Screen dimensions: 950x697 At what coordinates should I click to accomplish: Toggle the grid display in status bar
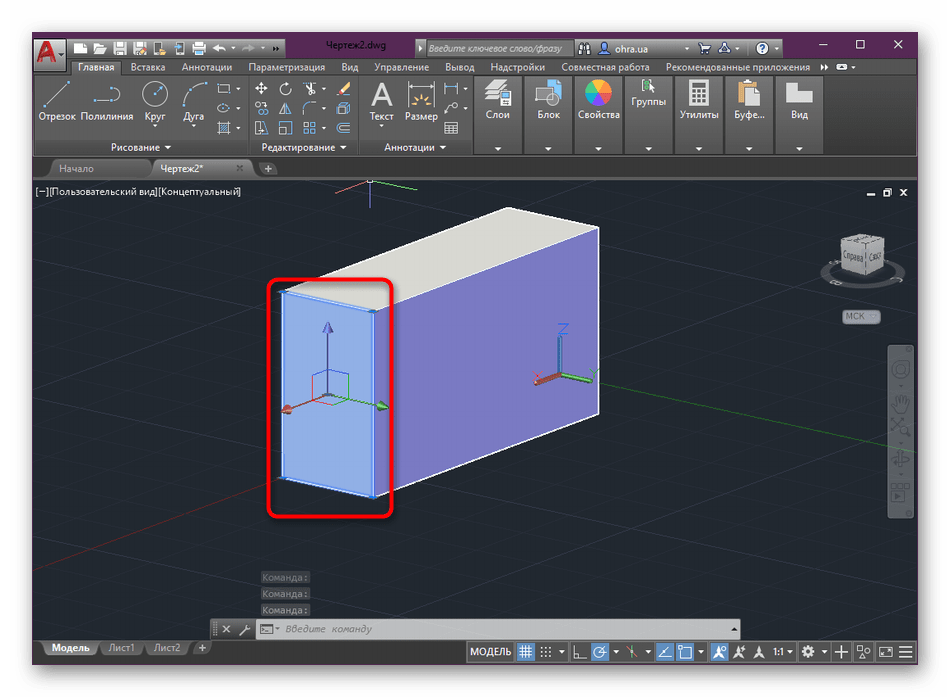click(x=526, y=652)
